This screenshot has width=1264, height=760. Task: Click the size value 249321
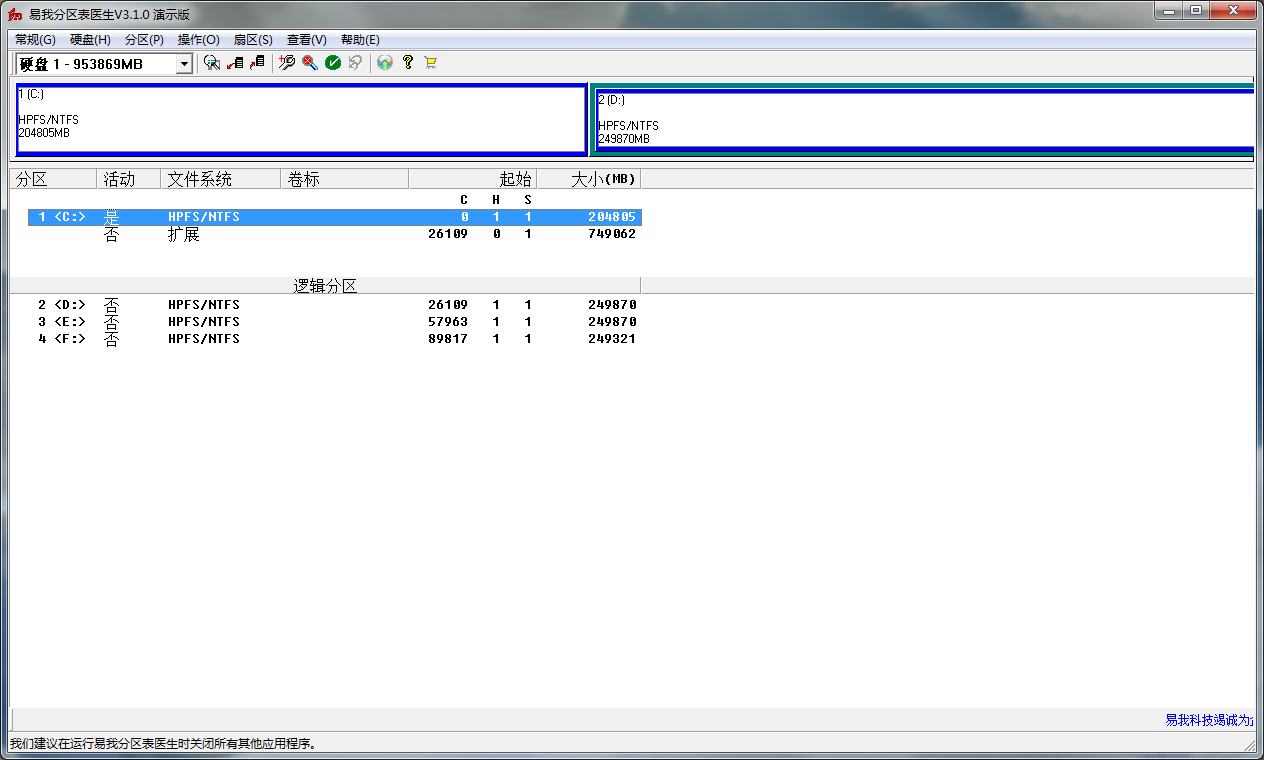pos(612,339)
